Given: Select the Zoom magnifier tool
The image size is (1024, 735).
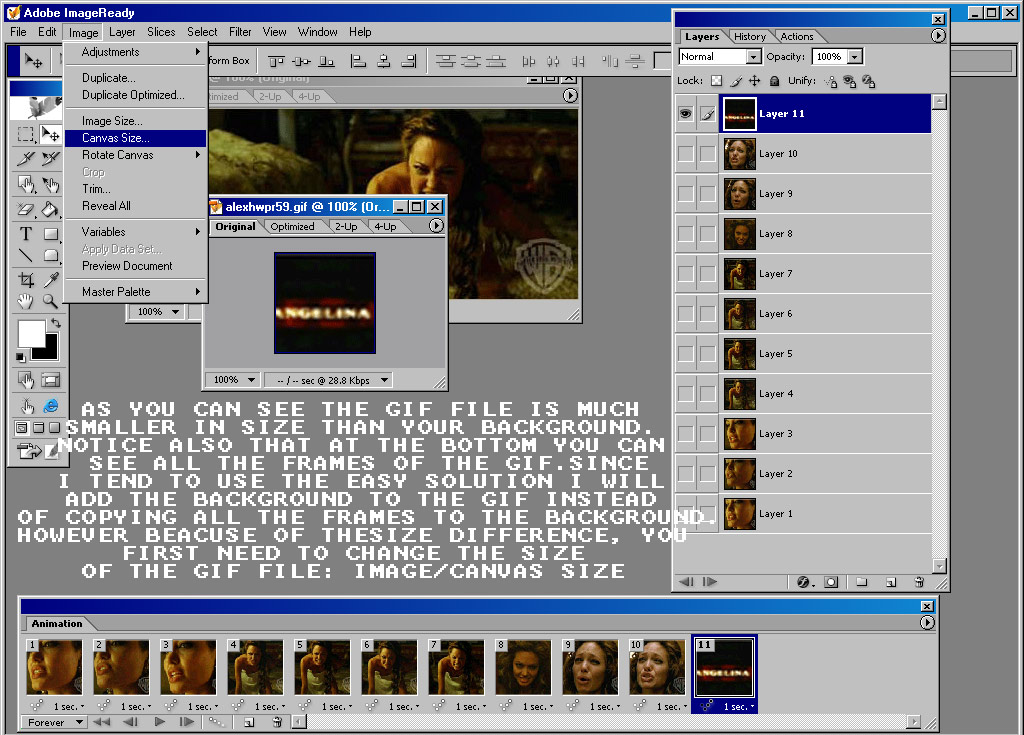Looking at the screenshot, I should [x=50, y=302].
